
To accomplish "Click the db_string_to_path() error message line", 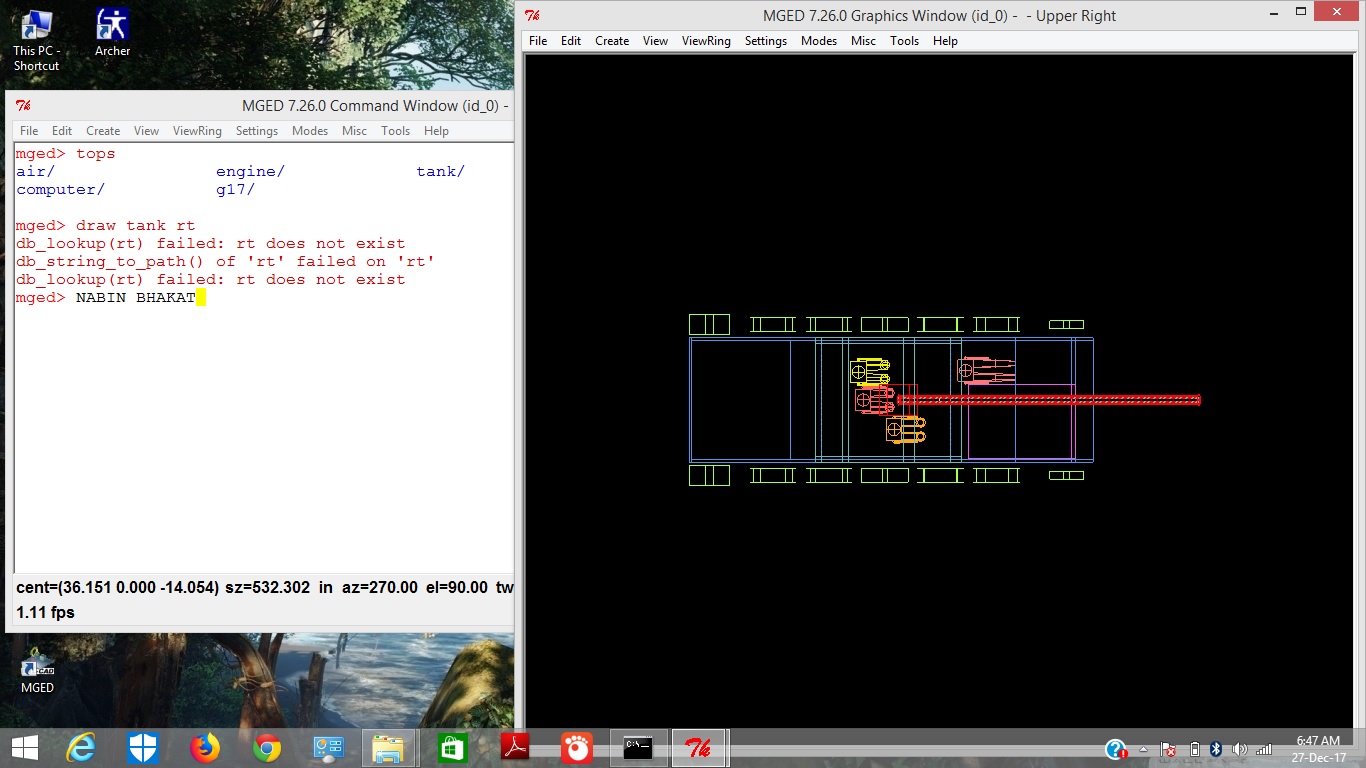I will click(226, 262).
